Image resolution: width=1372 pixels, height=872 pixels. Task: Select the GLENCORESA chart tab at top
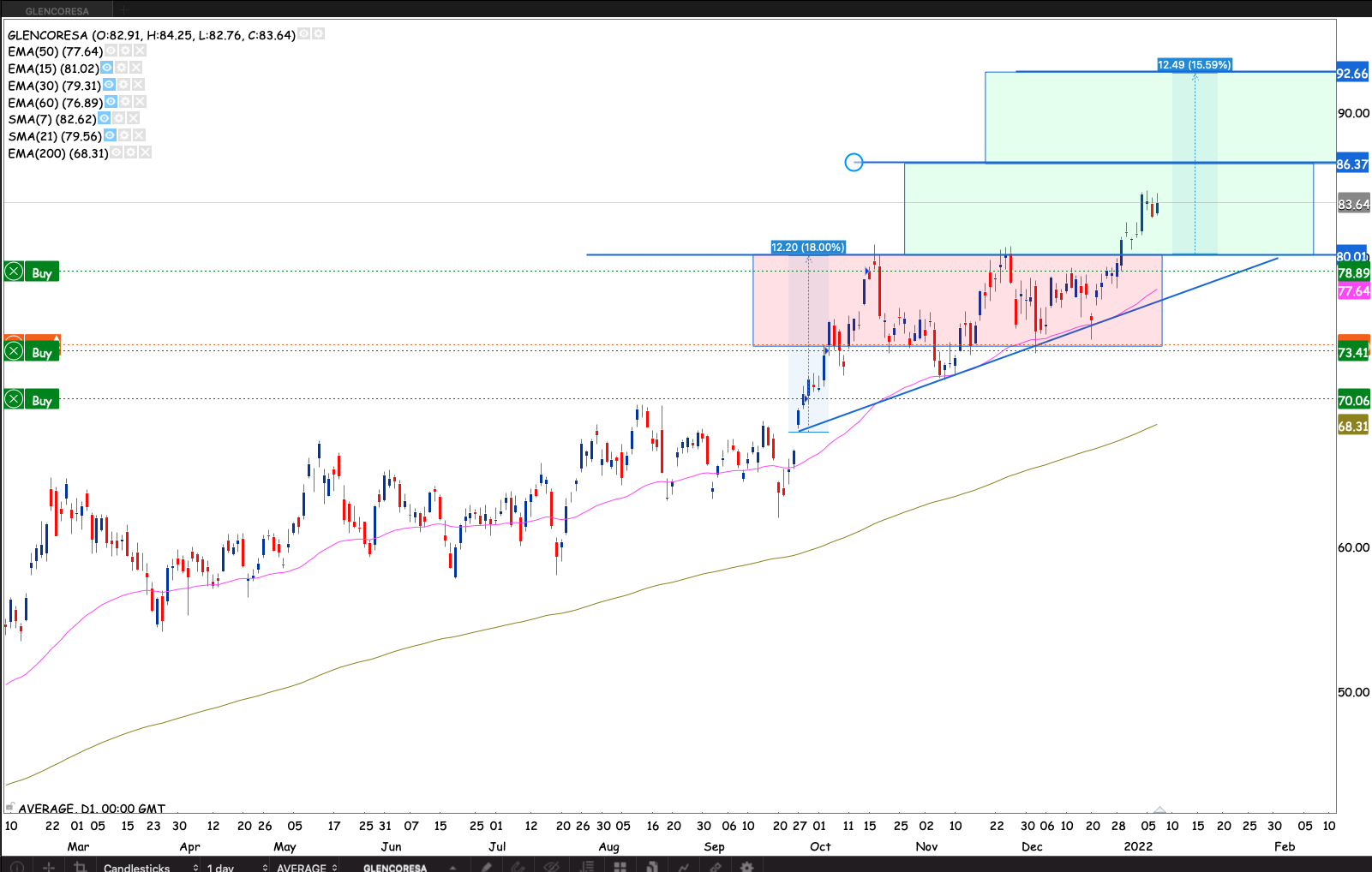click(x=57, y=10)
